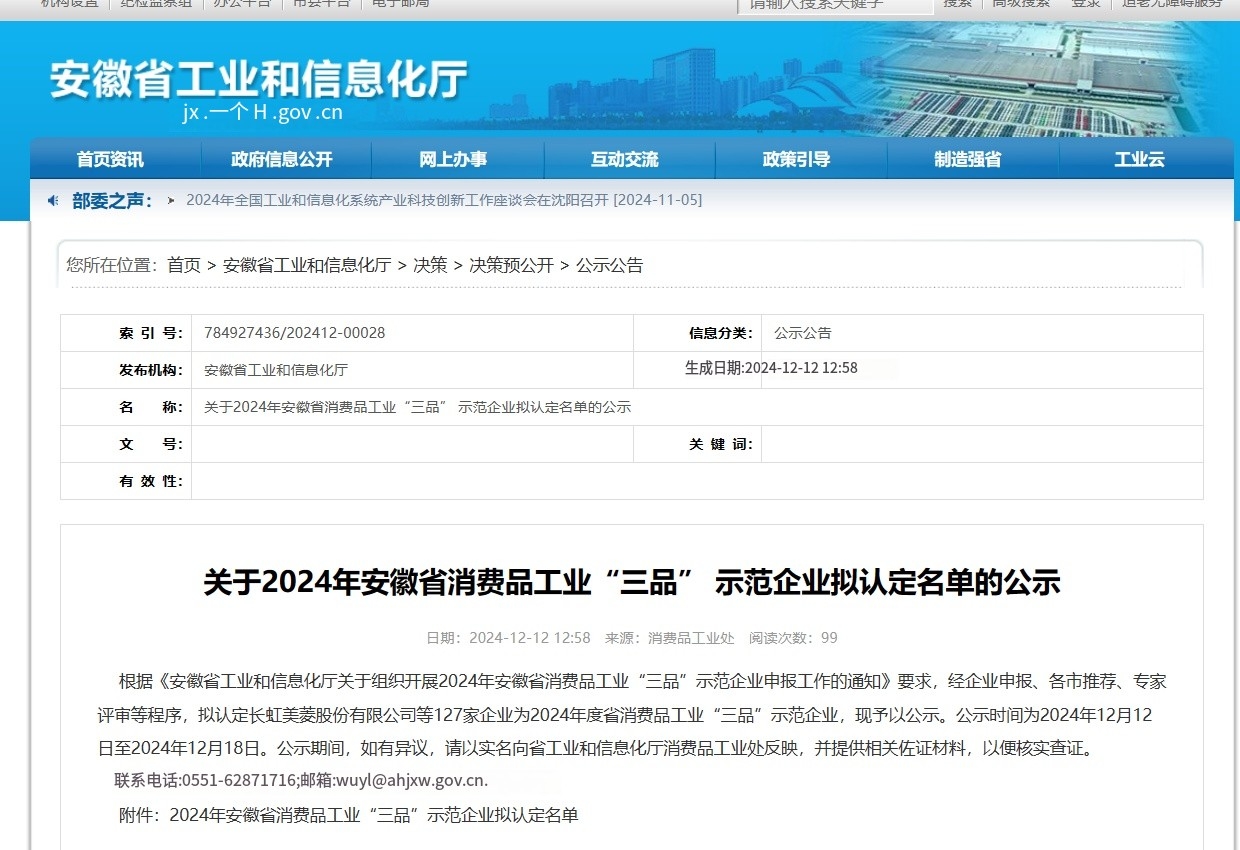Viewport: 1240px width, 850px height.
Task: Click 安徽省工业和信息化厅 in the breadcrumb
Action: (306, 265)
